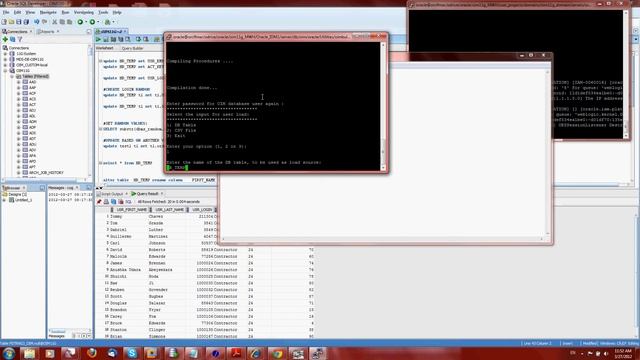Expand the OIM_CUSTOM-local connection node
The height and width of the screenshot is (360, 640).
[6, 65]
